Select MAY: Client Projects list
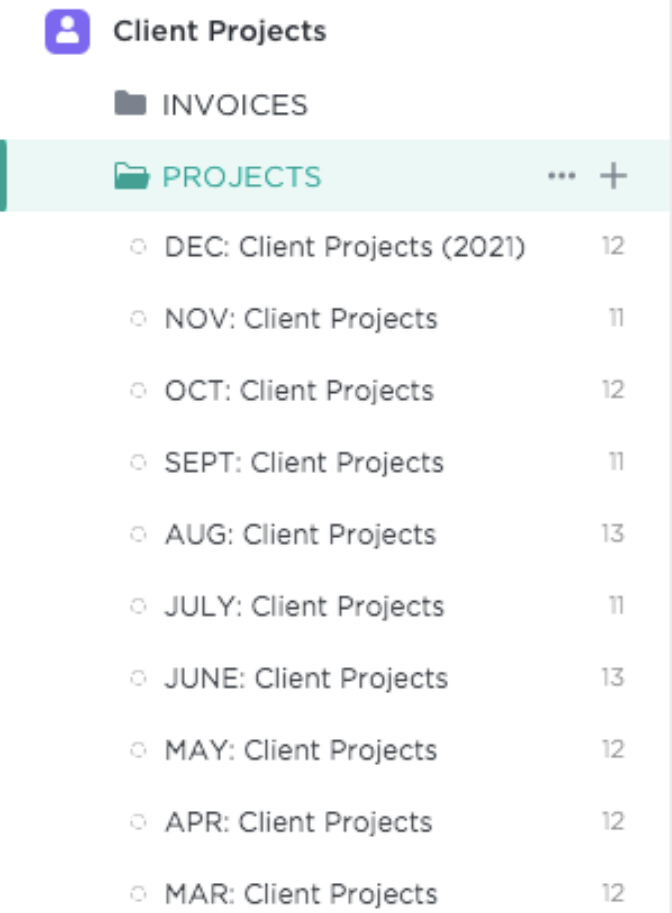The width and height of the screenshot is (672, 913). (x=301, y=751)
